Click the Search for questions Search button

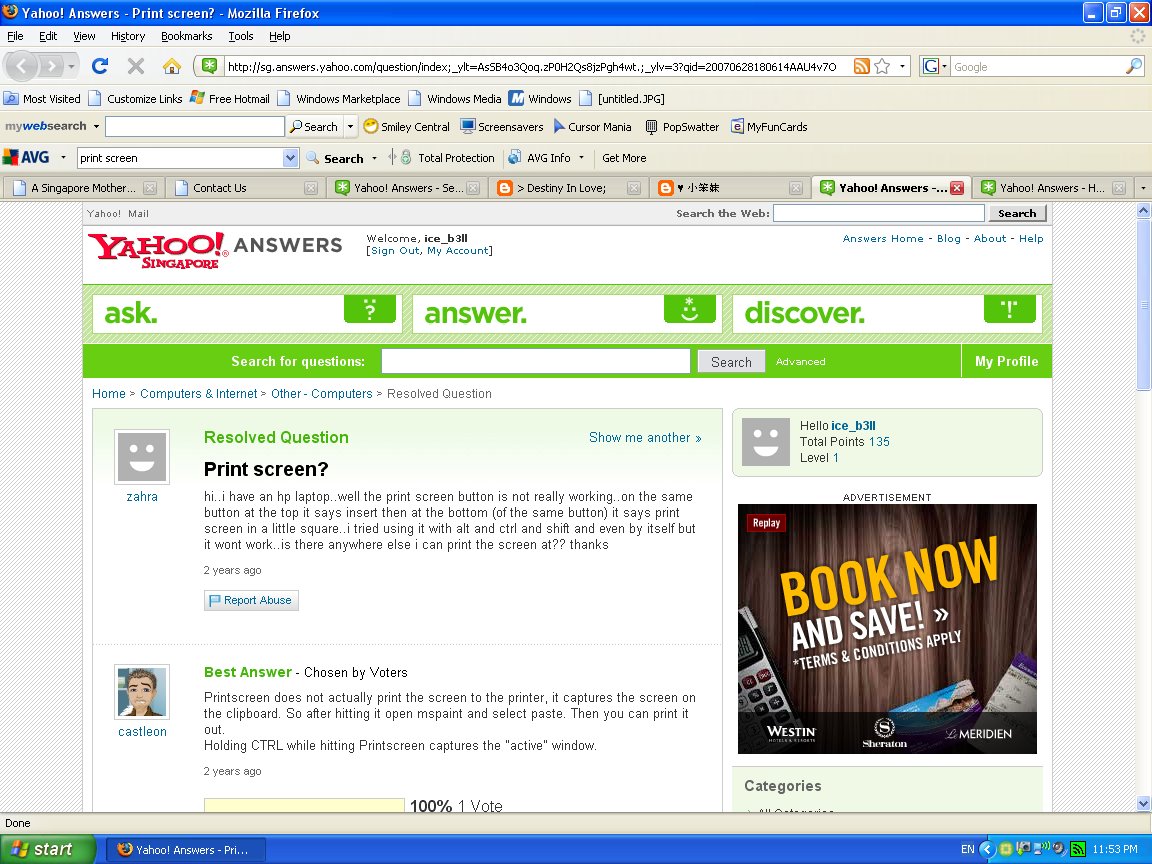(731, 361)
